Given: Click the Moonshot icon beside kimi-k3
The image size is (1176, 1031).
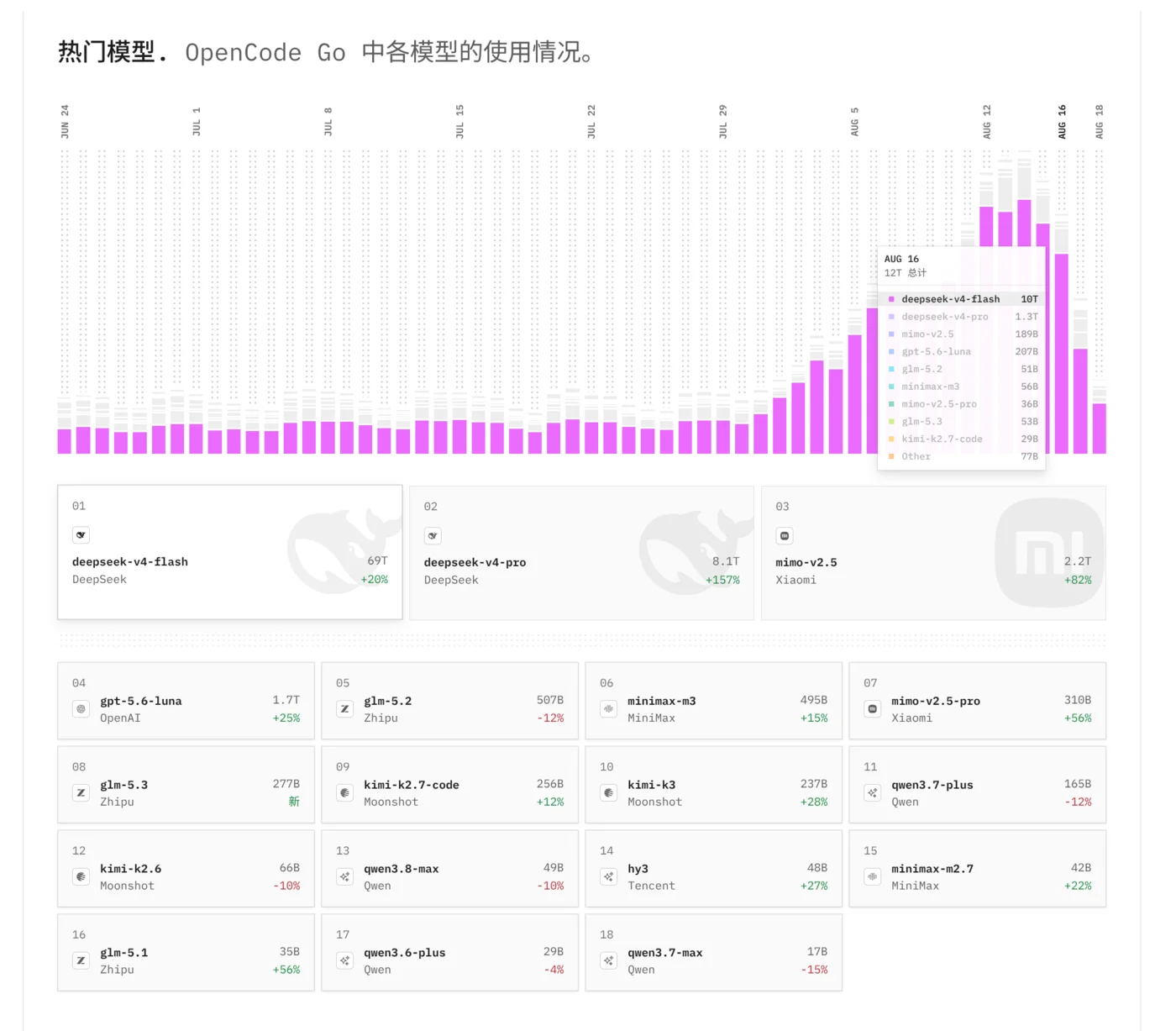Looking at the screenshot, I should tap(608, 793).
